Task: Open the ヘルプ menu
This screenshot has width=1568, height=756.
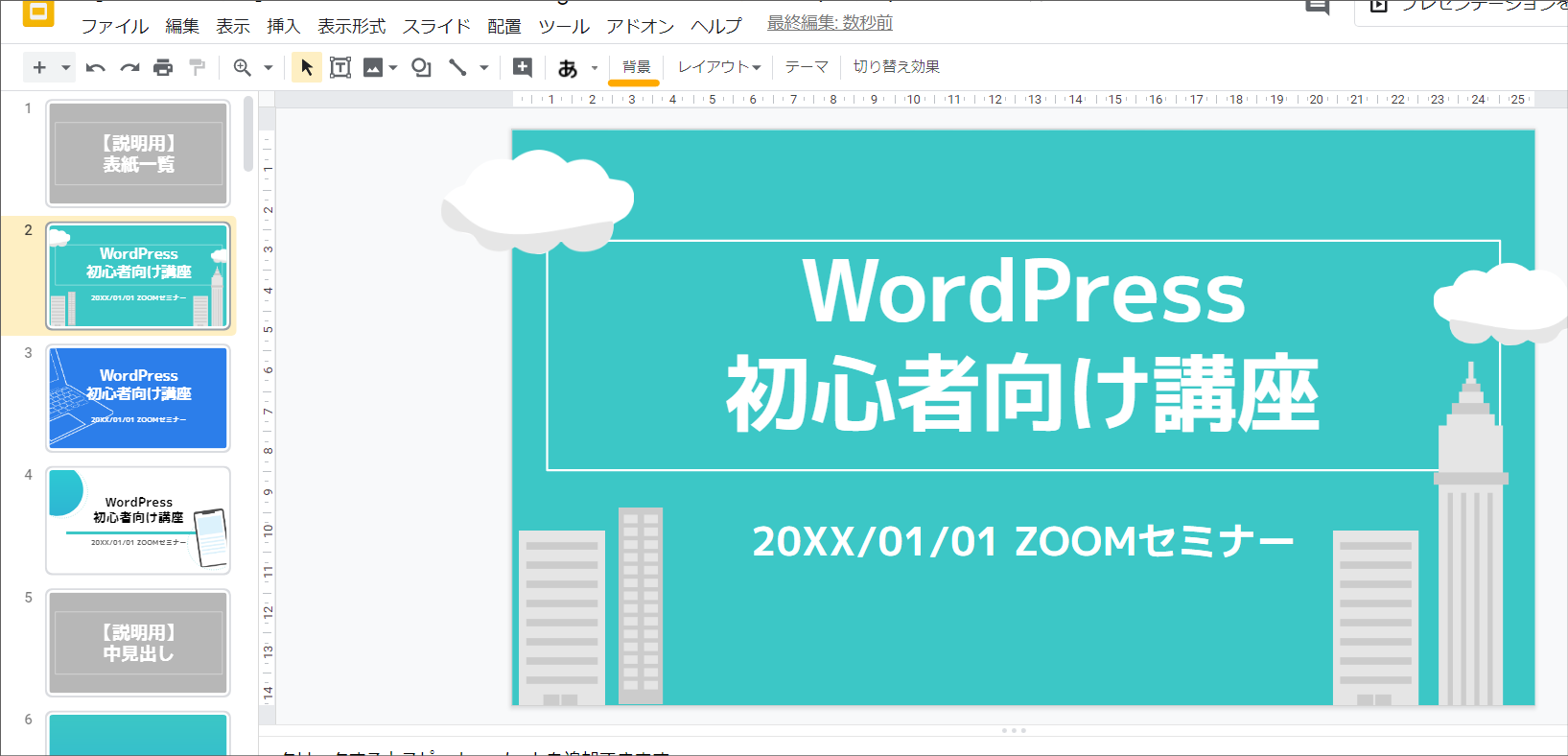Action: point(716,26)
